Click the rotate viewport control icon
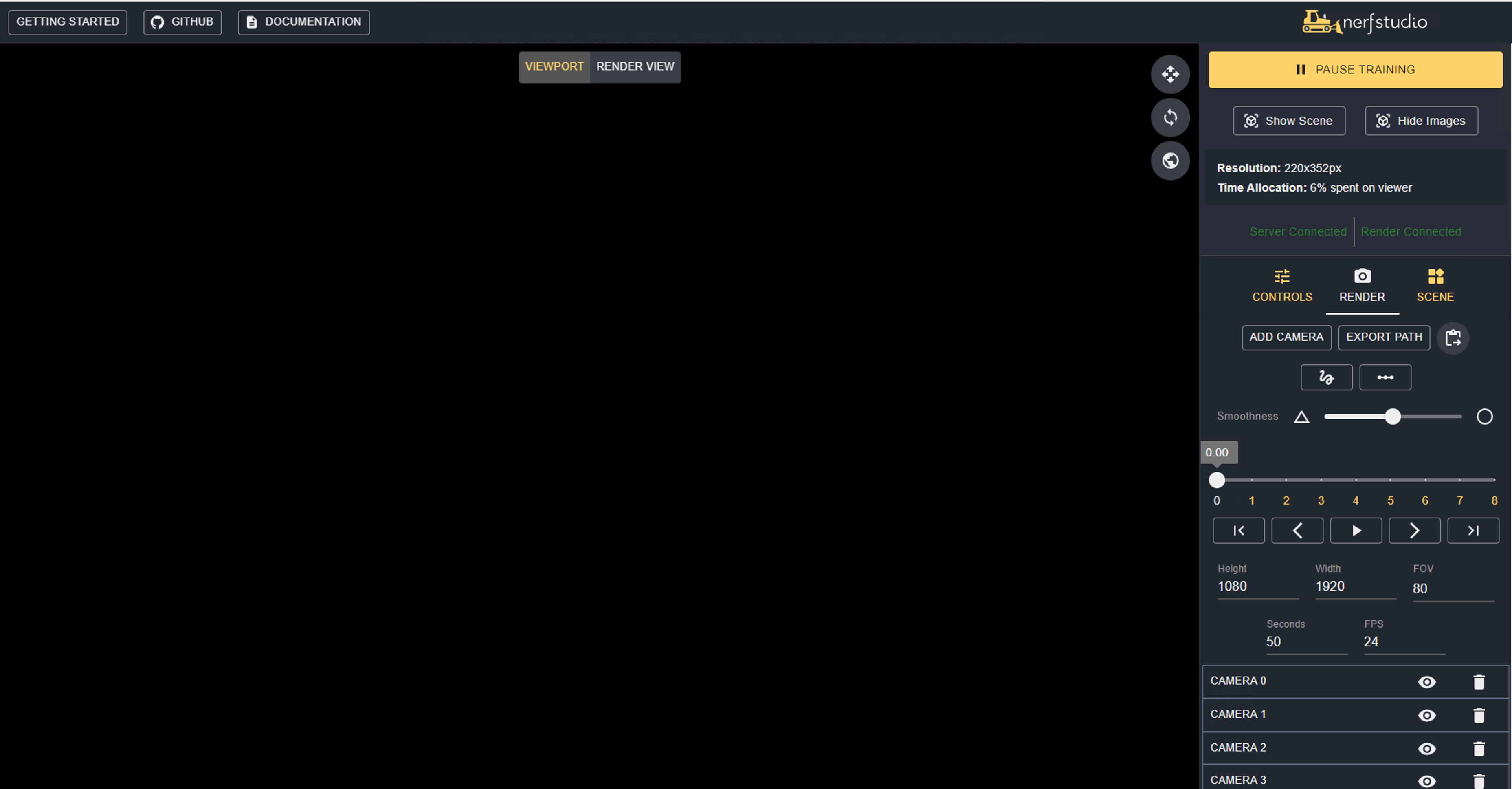Screen dimensions: 1512x789 click(1170, 117)
